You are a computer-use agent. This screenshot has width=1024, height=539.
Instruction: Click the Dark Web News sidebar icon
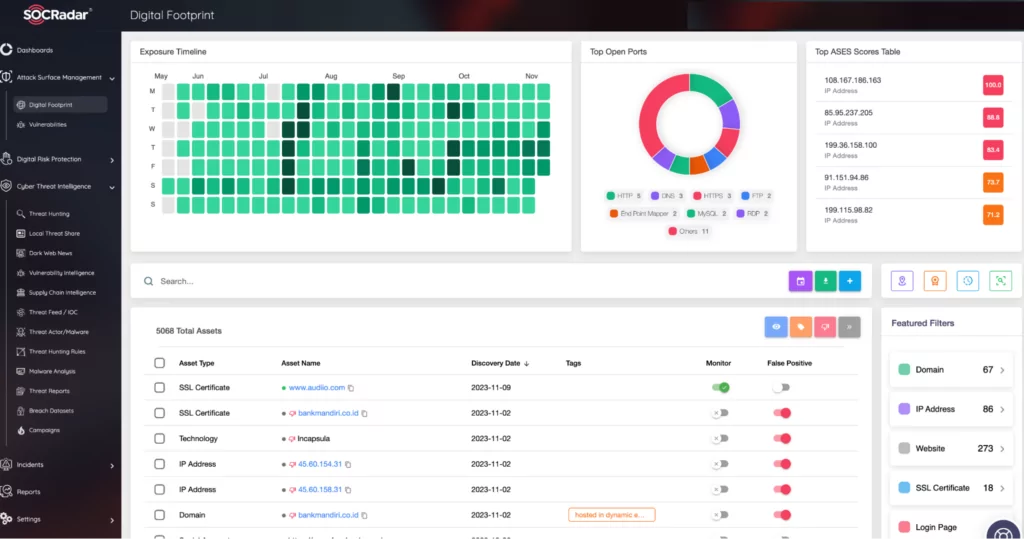(20, 253)
